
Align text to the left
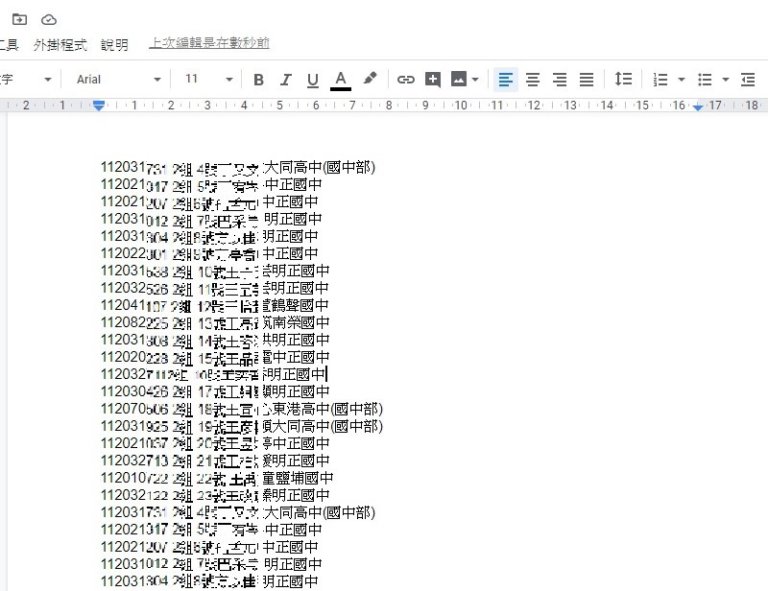click(505, 80)
